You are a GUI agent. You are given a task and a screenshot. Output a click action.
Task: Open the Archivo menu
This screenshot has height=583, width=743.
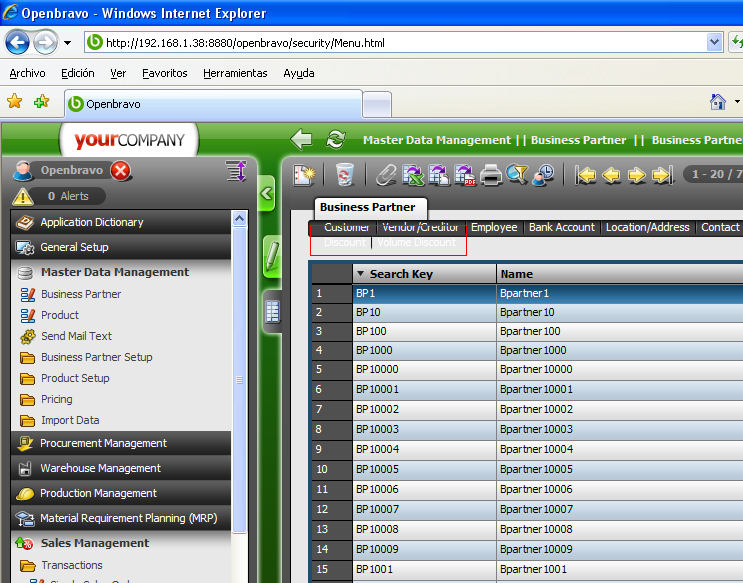pos(27,73)
